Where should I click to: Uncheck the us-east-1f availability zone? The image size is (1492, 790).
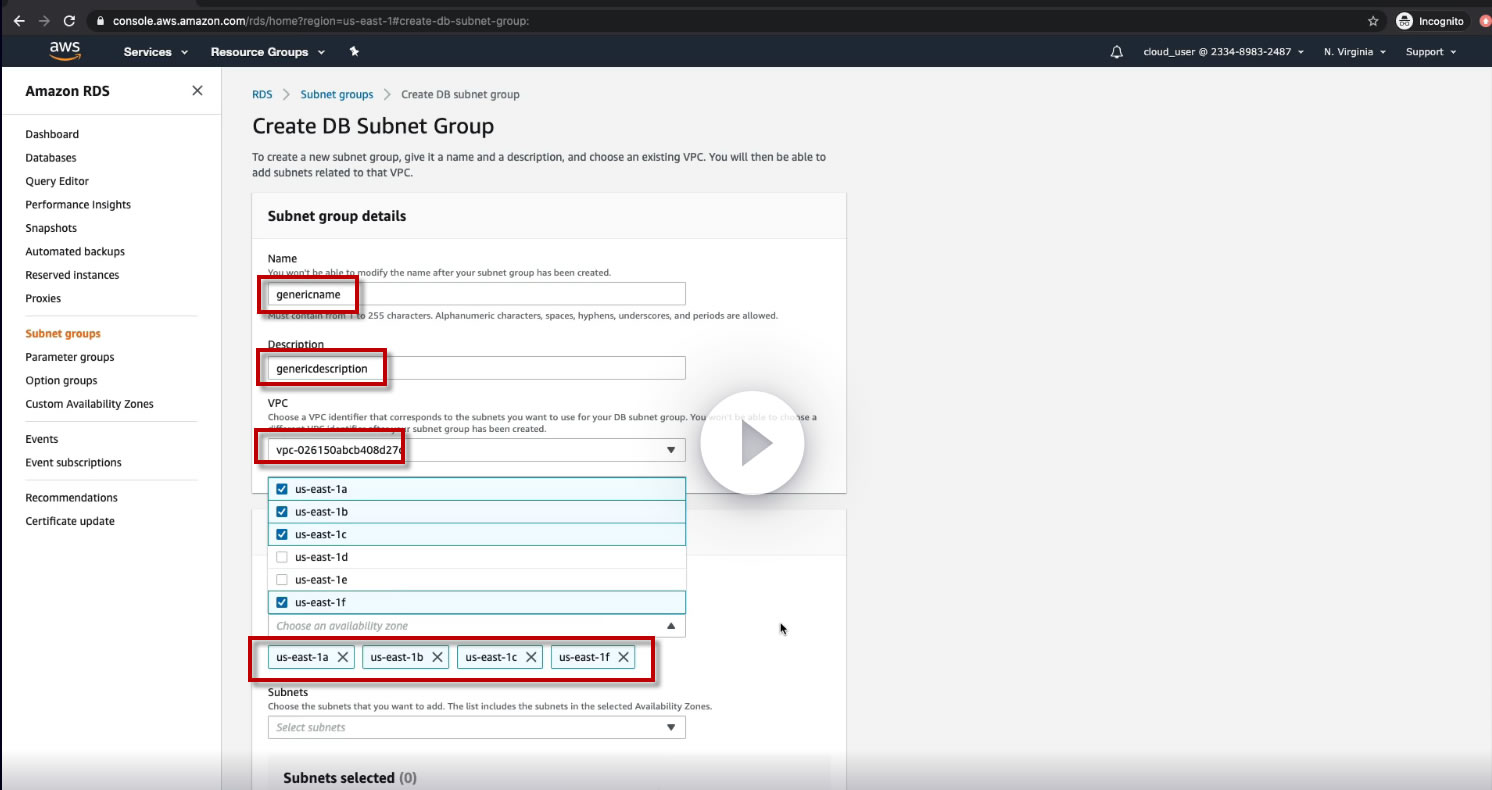coord(282,602)
